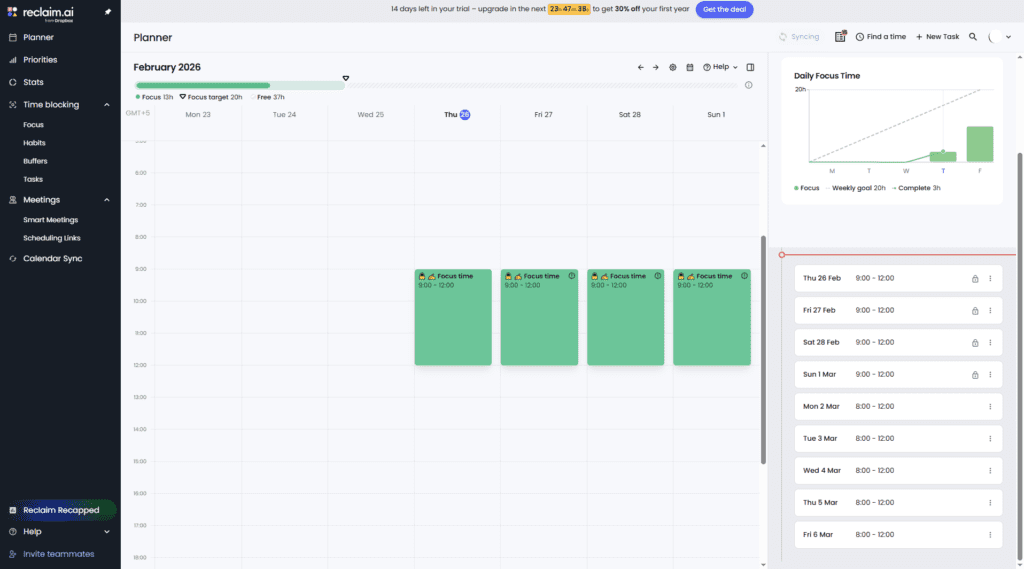Select the Wed 4 Mar 8:00 - 12:00 row
The image size is (1024, 569).
pos(898,470)
